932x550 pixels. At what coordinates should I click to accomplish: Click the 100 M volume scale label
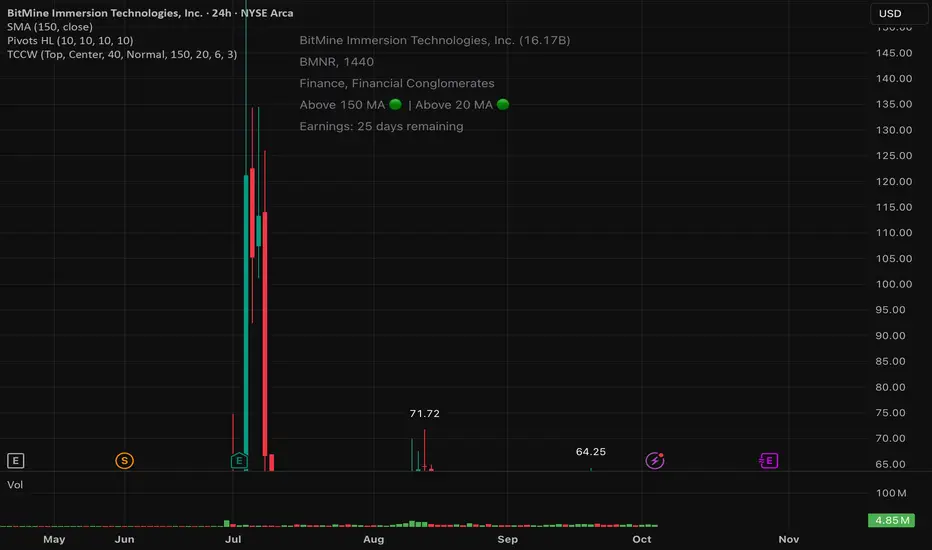click(x=891, y=493)
